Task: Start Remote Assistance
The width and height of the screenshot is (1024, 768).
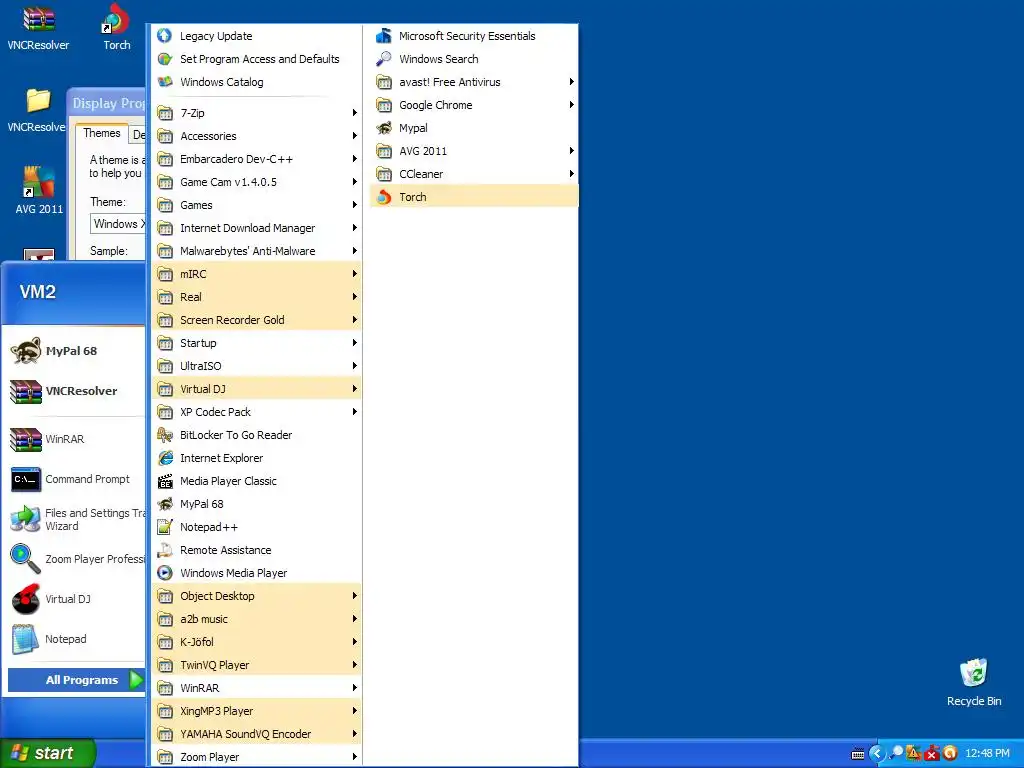Action: click(256, 550)
